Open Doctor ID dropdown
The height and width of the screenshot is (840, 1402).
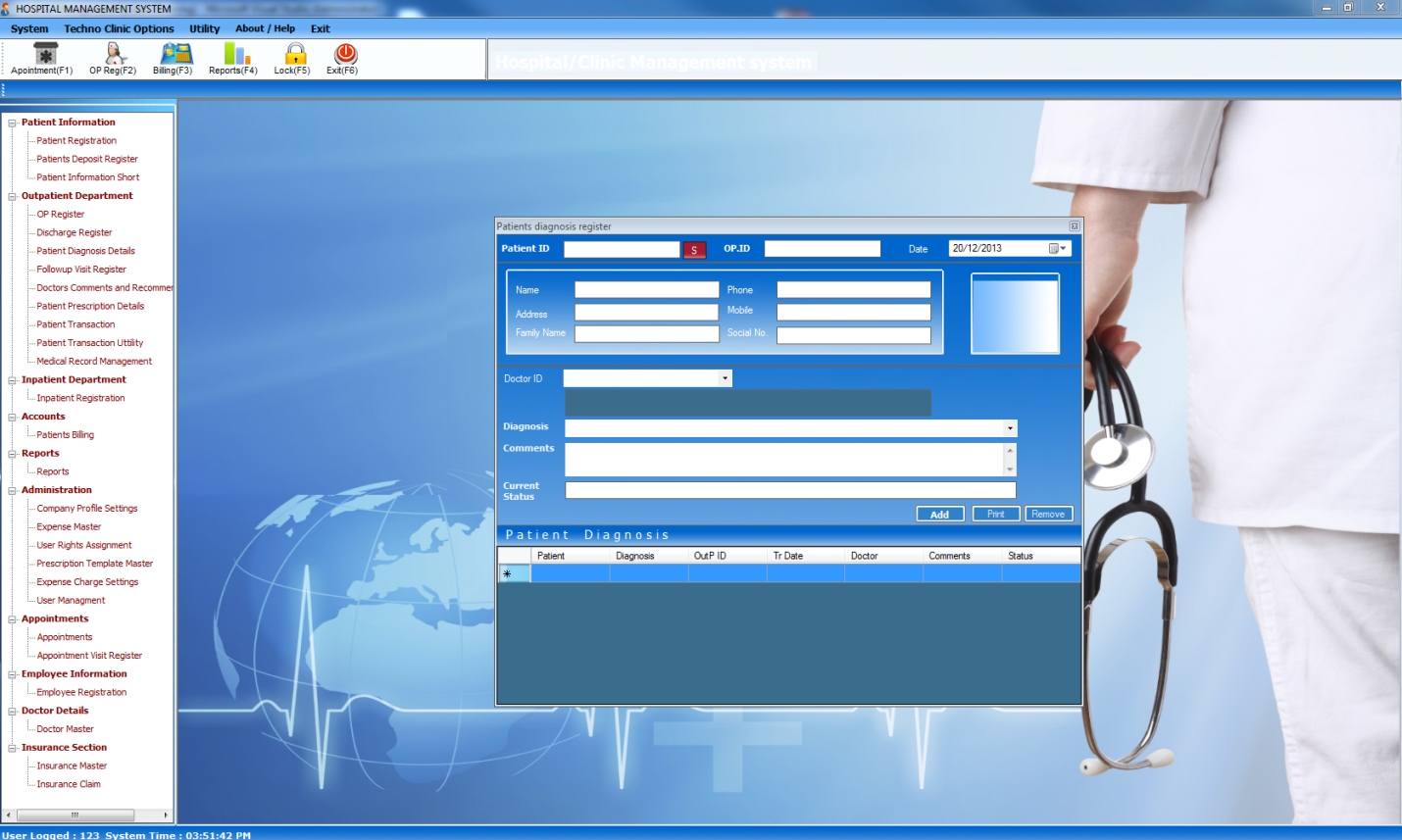tap(726, 378)
